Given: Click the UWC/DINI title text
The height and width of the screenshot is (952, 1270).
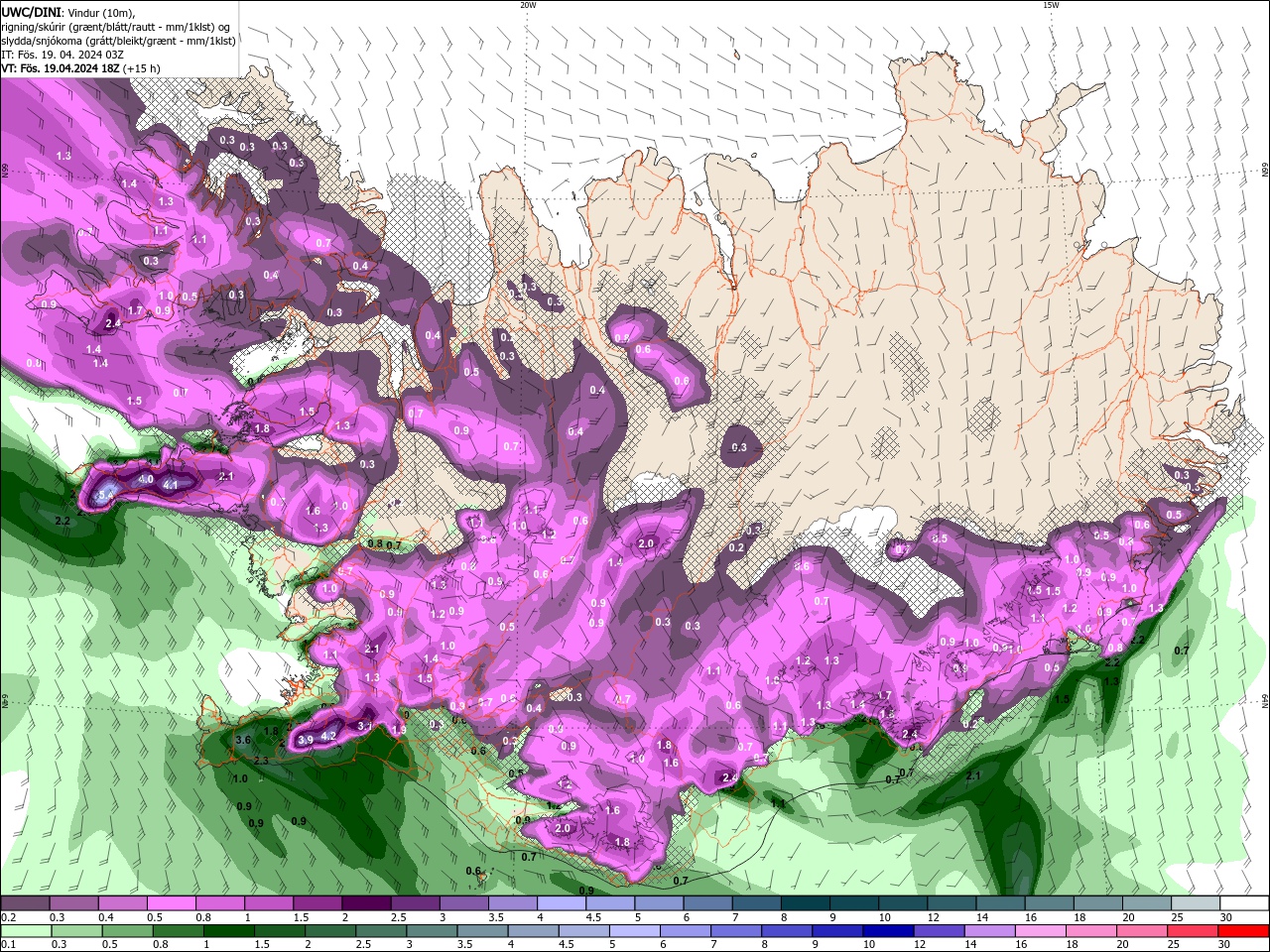Looking at the screenshot, I should click(31, 13).
